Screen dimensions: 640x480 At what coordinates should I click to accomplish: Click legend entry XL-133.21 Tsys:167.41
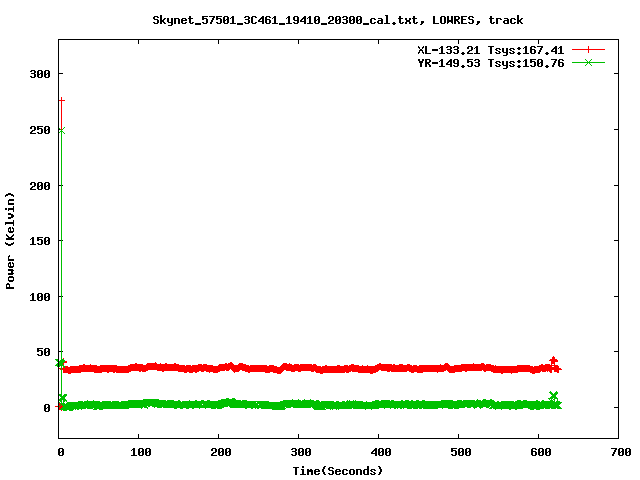coord(490,50)
